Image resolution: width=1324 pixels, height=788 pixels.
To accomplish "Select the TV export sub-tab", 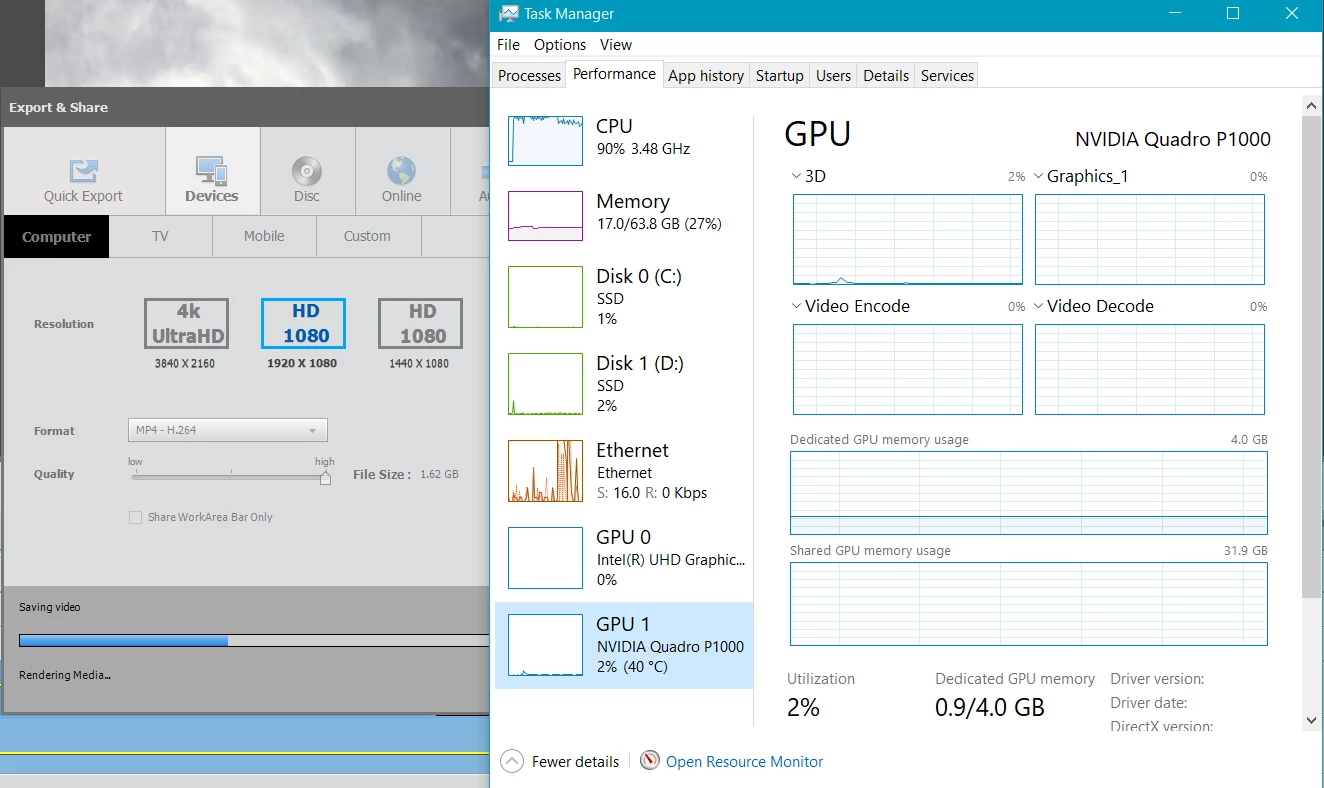I will click(x=160, y=236).
